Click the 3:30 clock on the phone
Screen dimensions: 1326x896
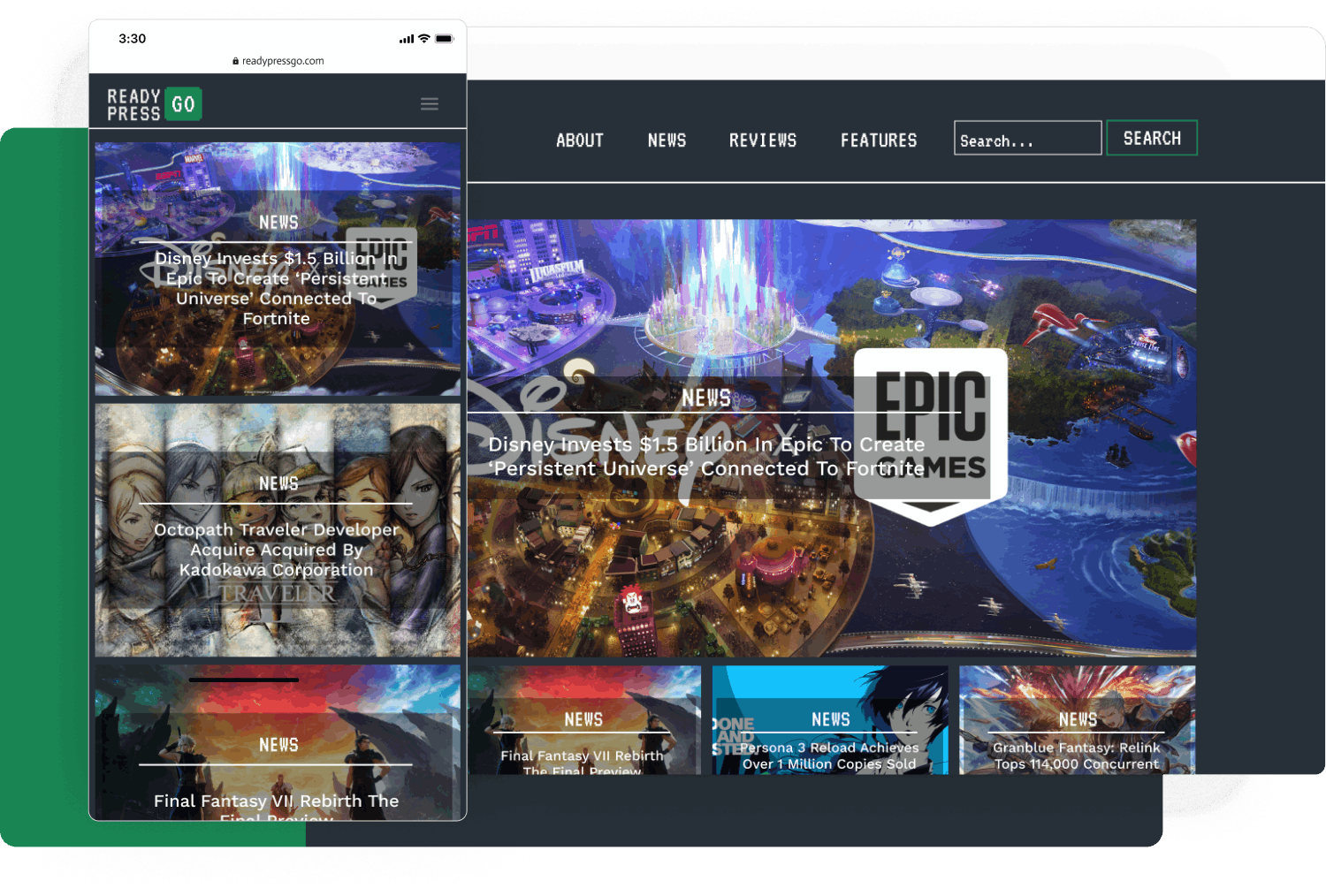point(133,39)
